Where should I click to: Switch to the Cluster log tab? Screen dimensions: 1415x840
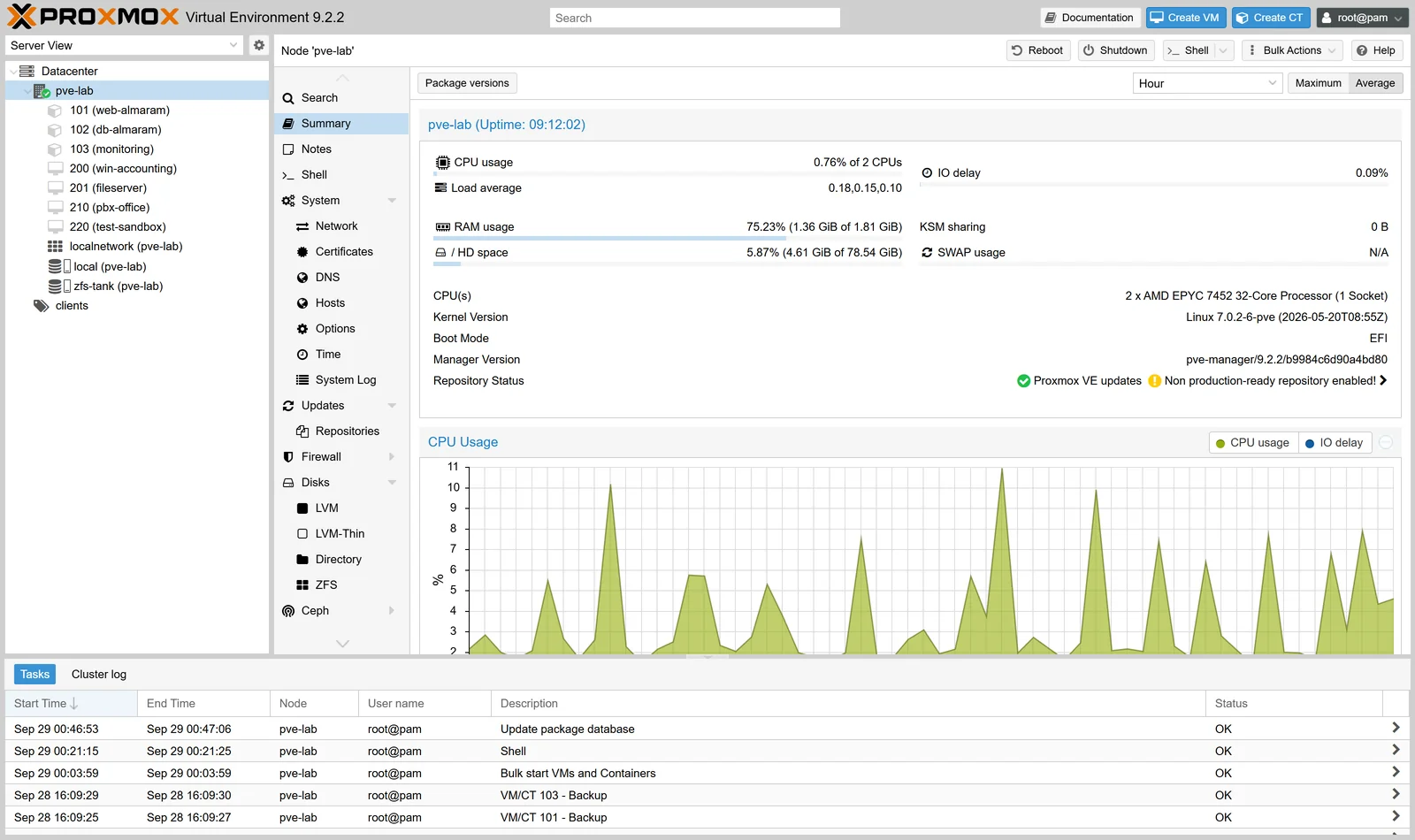coord(99,675)
